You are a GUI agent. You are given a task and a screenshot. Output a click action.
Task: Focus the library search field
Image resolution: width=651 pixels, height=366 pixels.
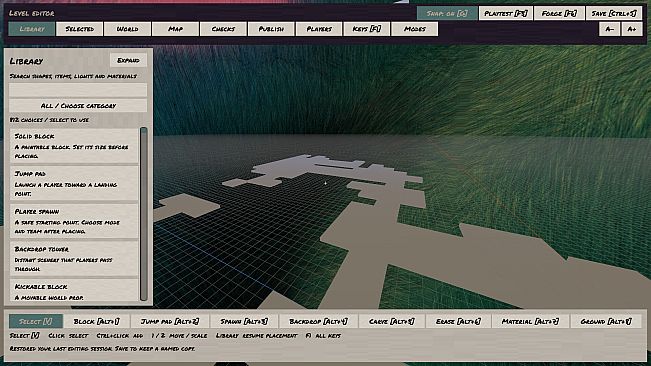78,90
